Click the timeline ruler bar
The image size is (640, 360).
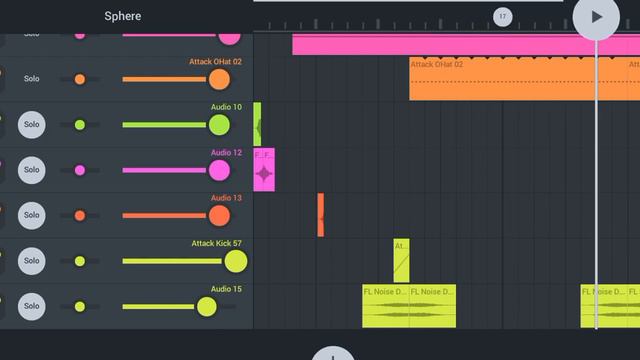point(447,24)
